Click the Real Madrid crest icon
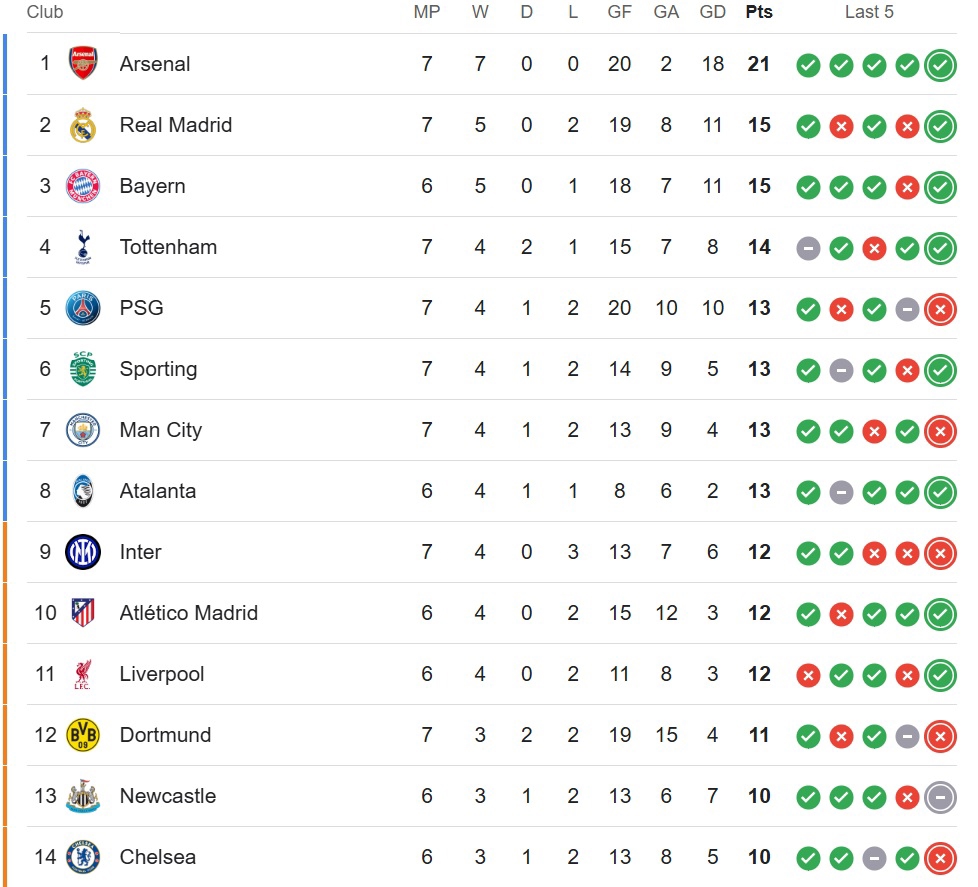 pyautogui.click(x=83, y=125)
